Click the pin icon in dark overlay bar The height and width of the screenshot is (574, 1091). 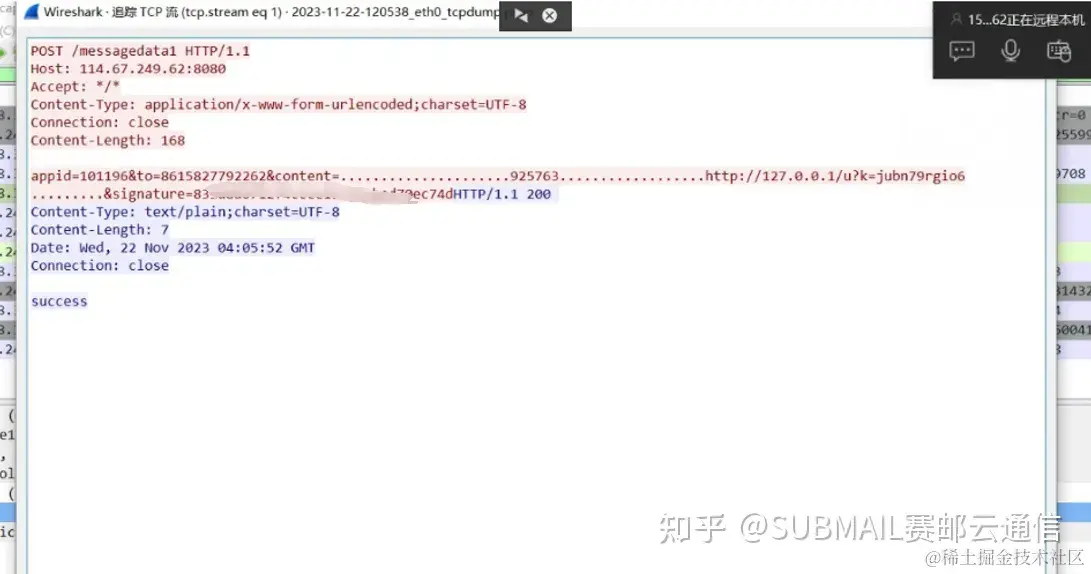tap(521, 15)
